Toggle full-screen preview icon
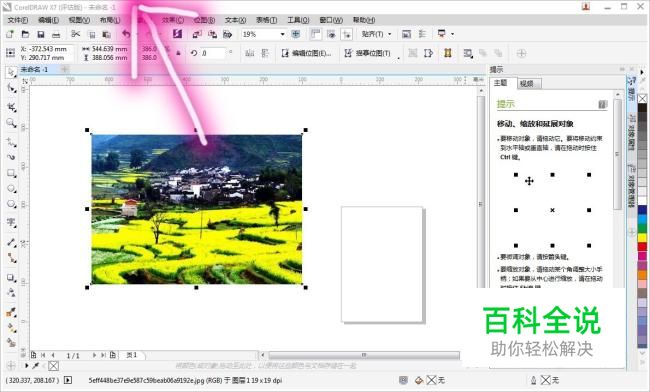650x392 pixels. pos(296,34)
